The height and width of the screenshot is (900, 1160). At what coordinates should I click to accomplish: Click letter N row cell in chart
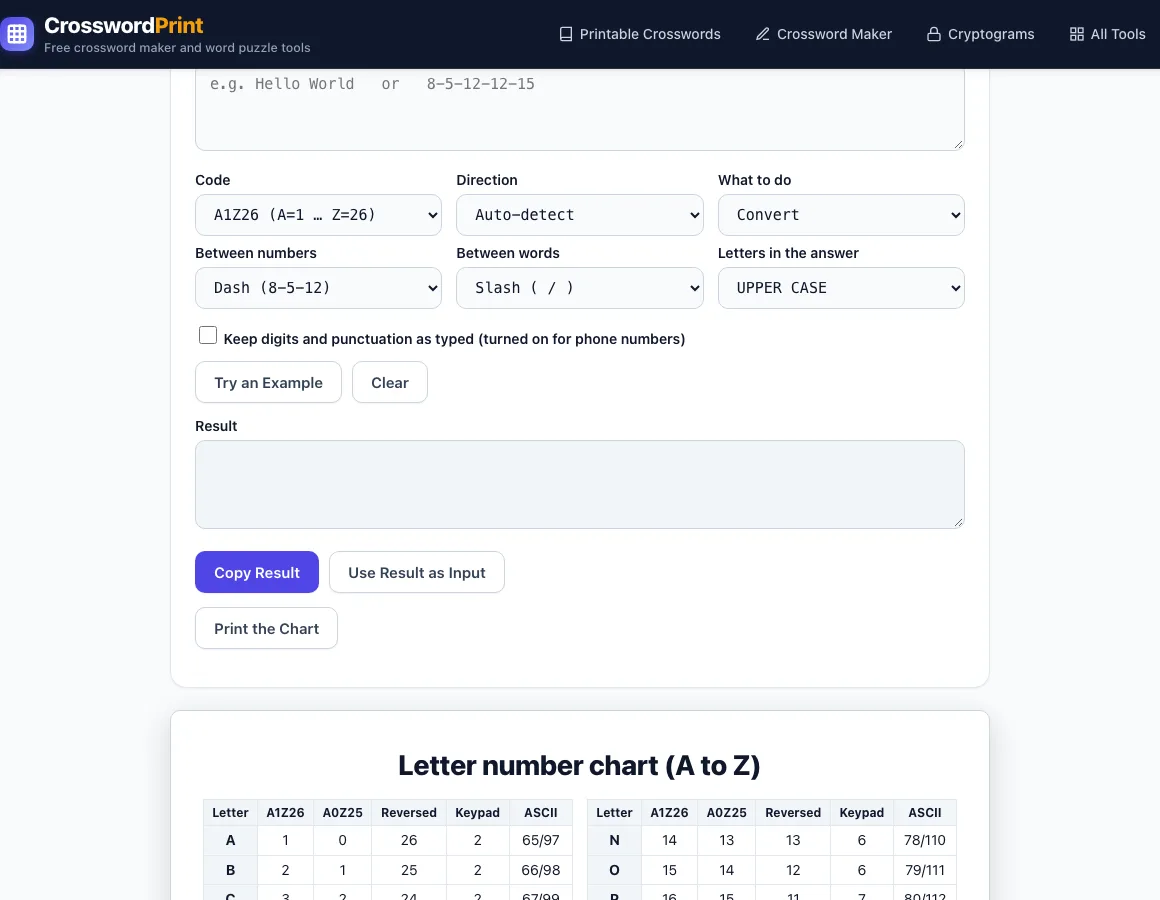tap(614, 841)
